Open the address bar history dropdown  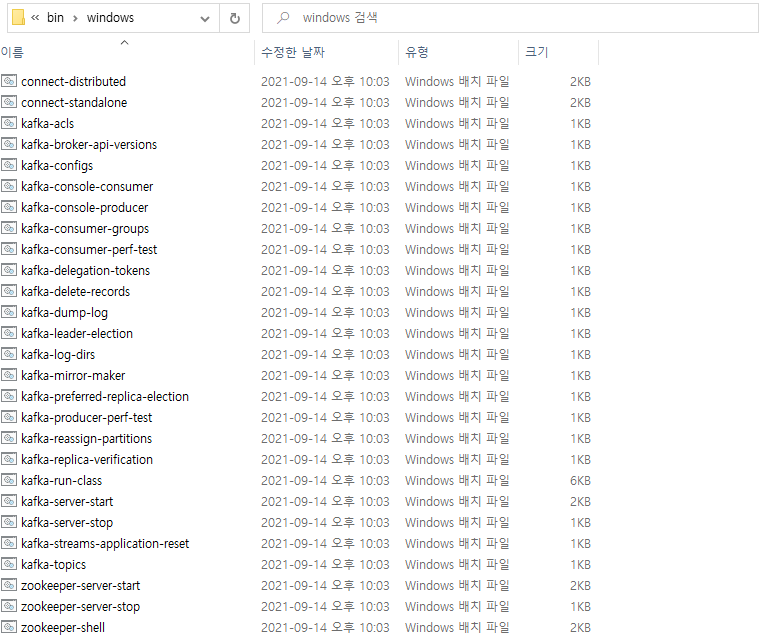point(205,18)
